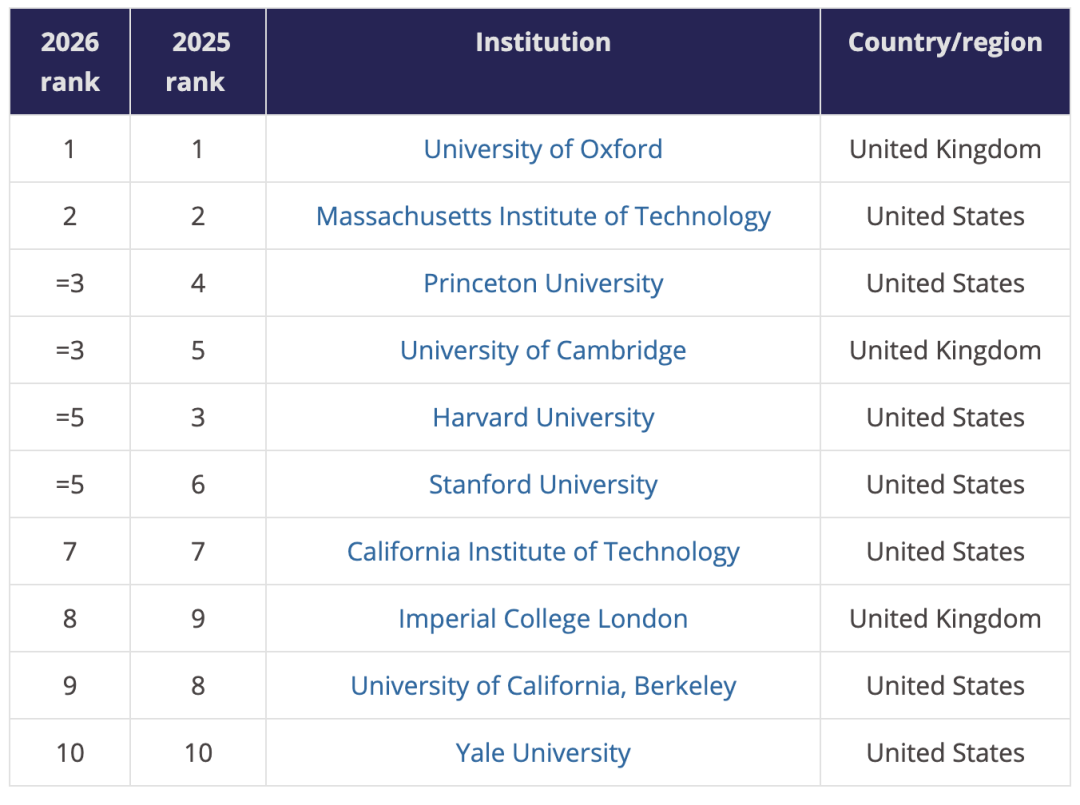The height and width of the screenshot is (805, 1080).
Task: Click the 2026 rank column header
Action: 70,62
